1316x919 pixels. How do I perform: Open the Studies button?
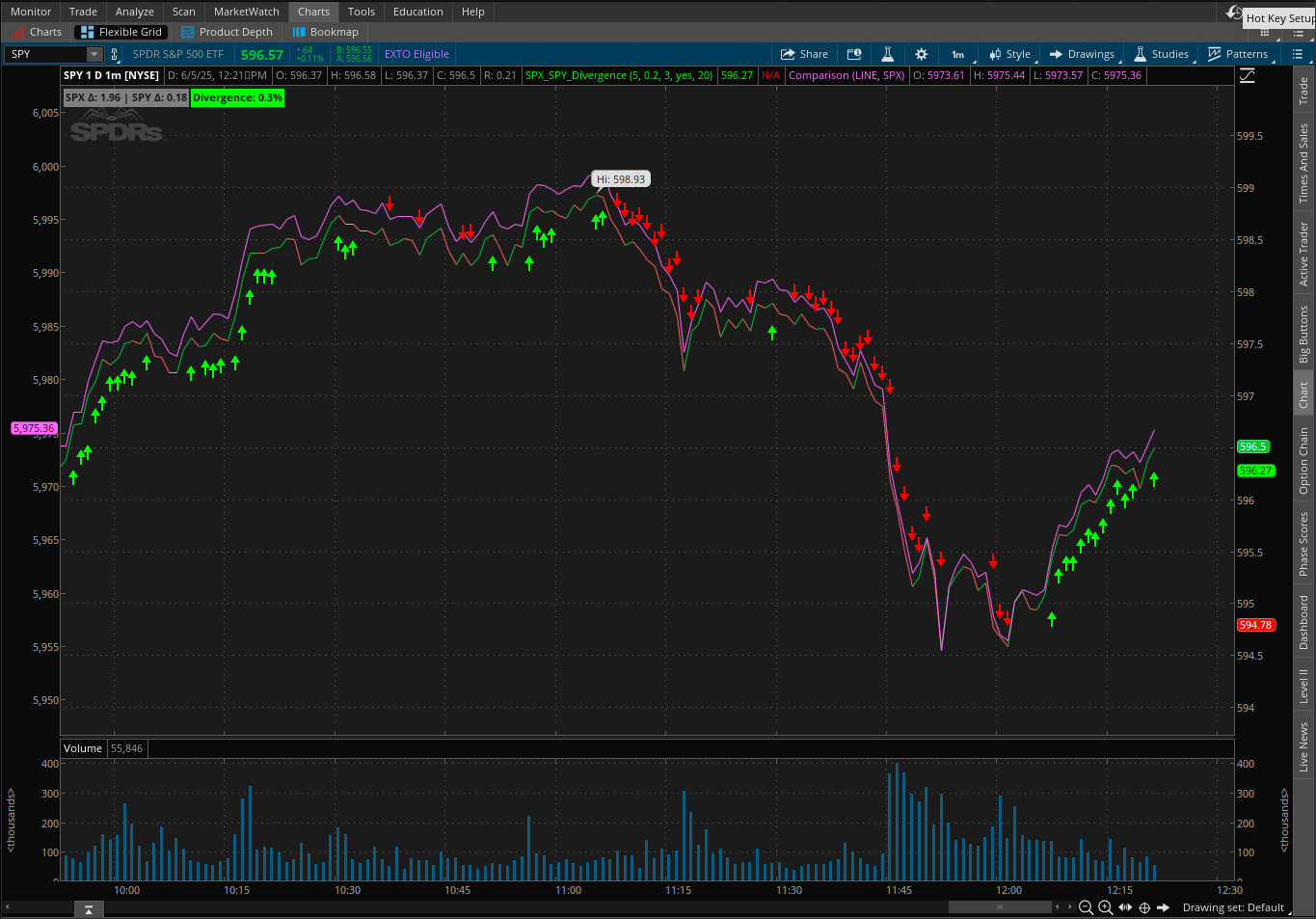click(1162, 54)
